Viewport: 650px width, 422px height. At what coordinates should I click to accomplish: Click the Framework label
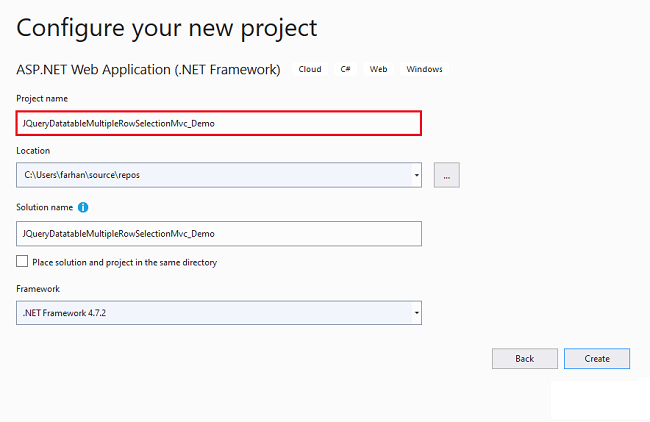tap(38, 289)
